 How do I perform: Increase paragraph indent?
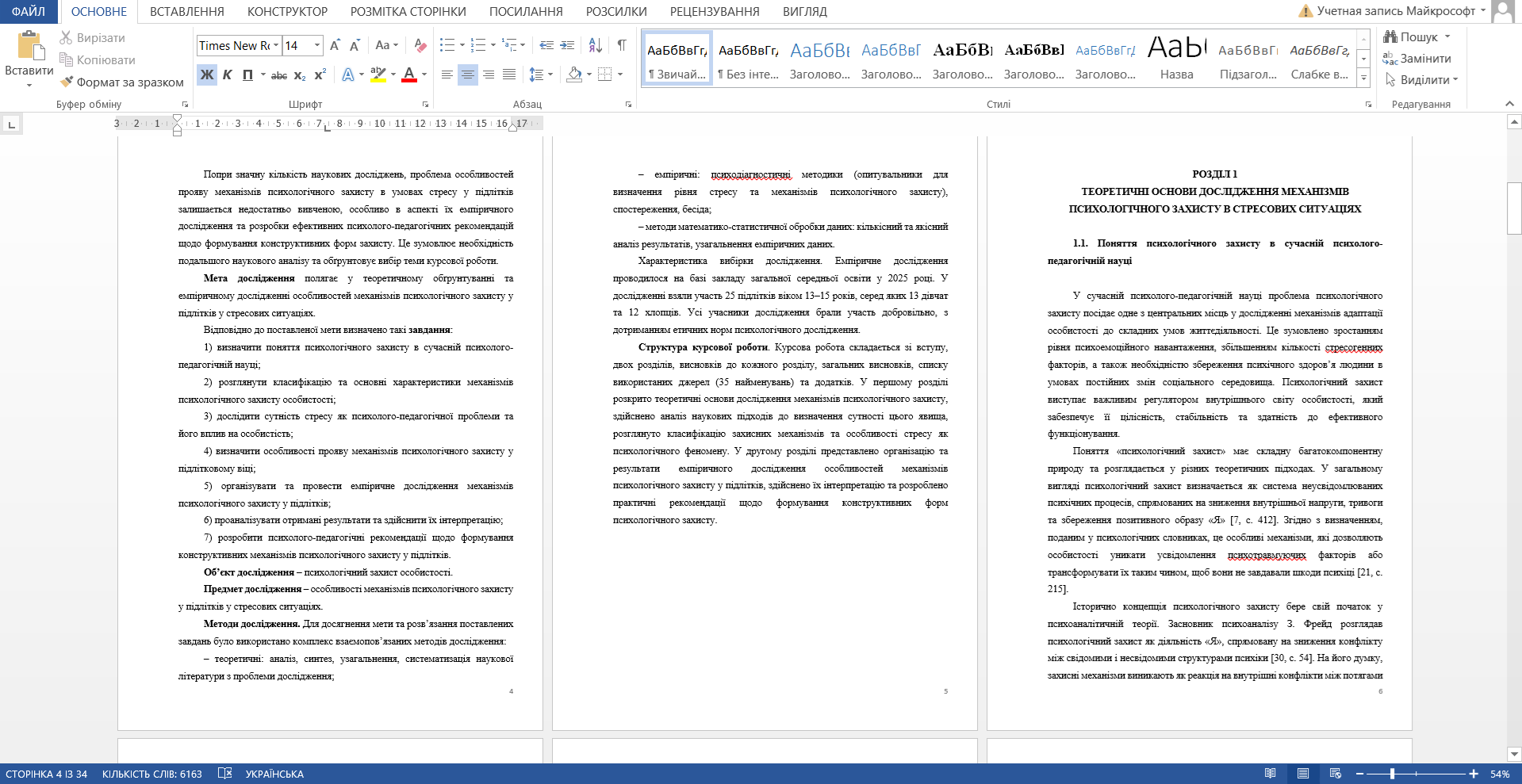coord(567,45)
